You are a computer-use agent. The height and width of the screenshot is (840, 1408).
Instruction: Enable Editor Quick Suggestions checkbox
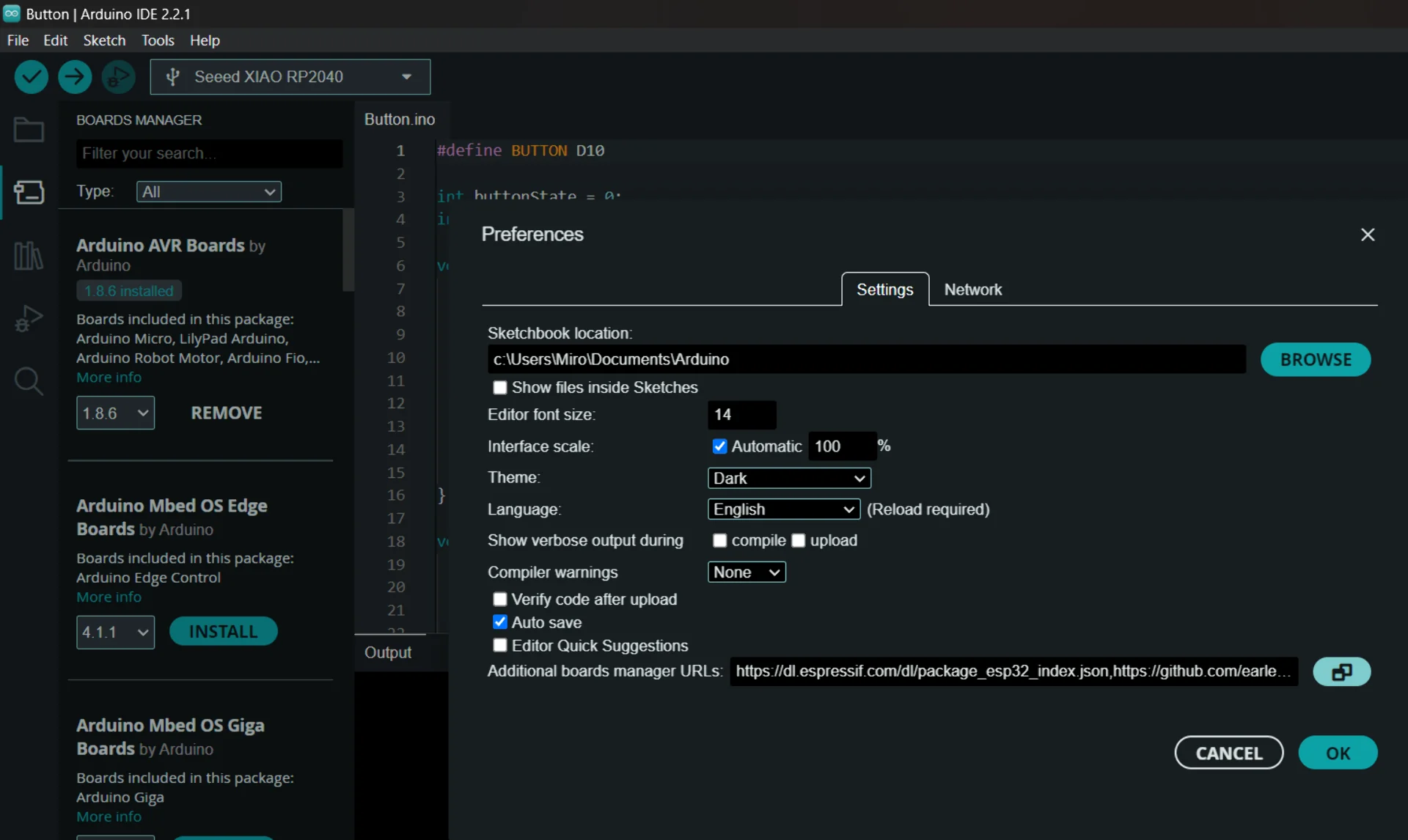pyautogui.click(x=500, y=646)
